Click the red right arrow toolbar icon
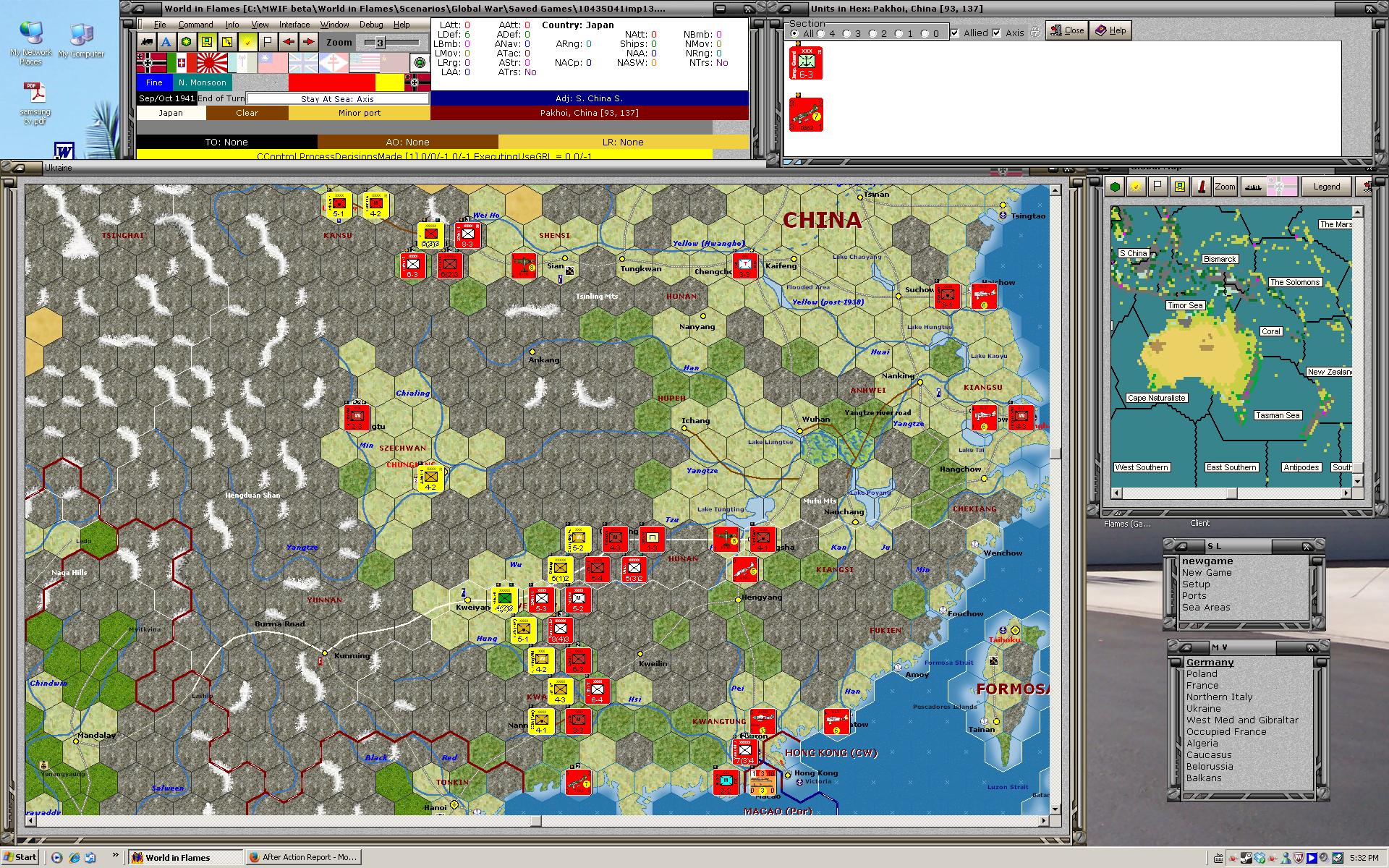Image resolution: width=1389 pixels, height=868 pixels. (x=308, y=42)
